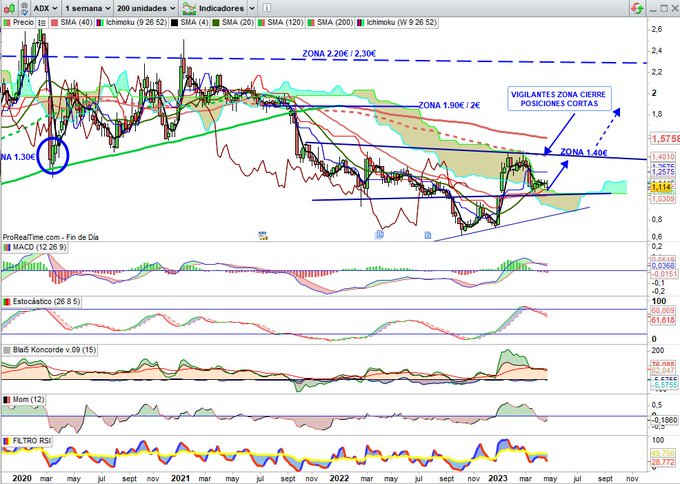Click the SMA (4) black color swatch
The height and width of the screenshot is (484, 680).
tap(174, 22)
